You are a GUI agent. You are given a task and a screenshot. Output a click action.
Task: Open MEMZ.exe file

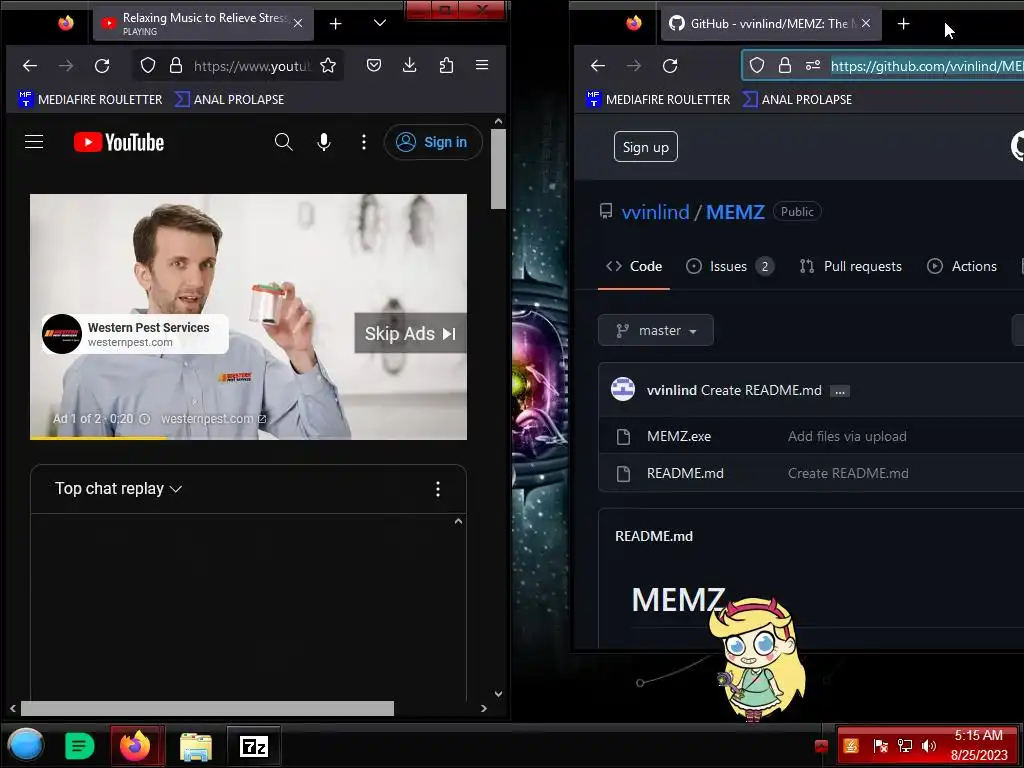(x=679, y=436)
